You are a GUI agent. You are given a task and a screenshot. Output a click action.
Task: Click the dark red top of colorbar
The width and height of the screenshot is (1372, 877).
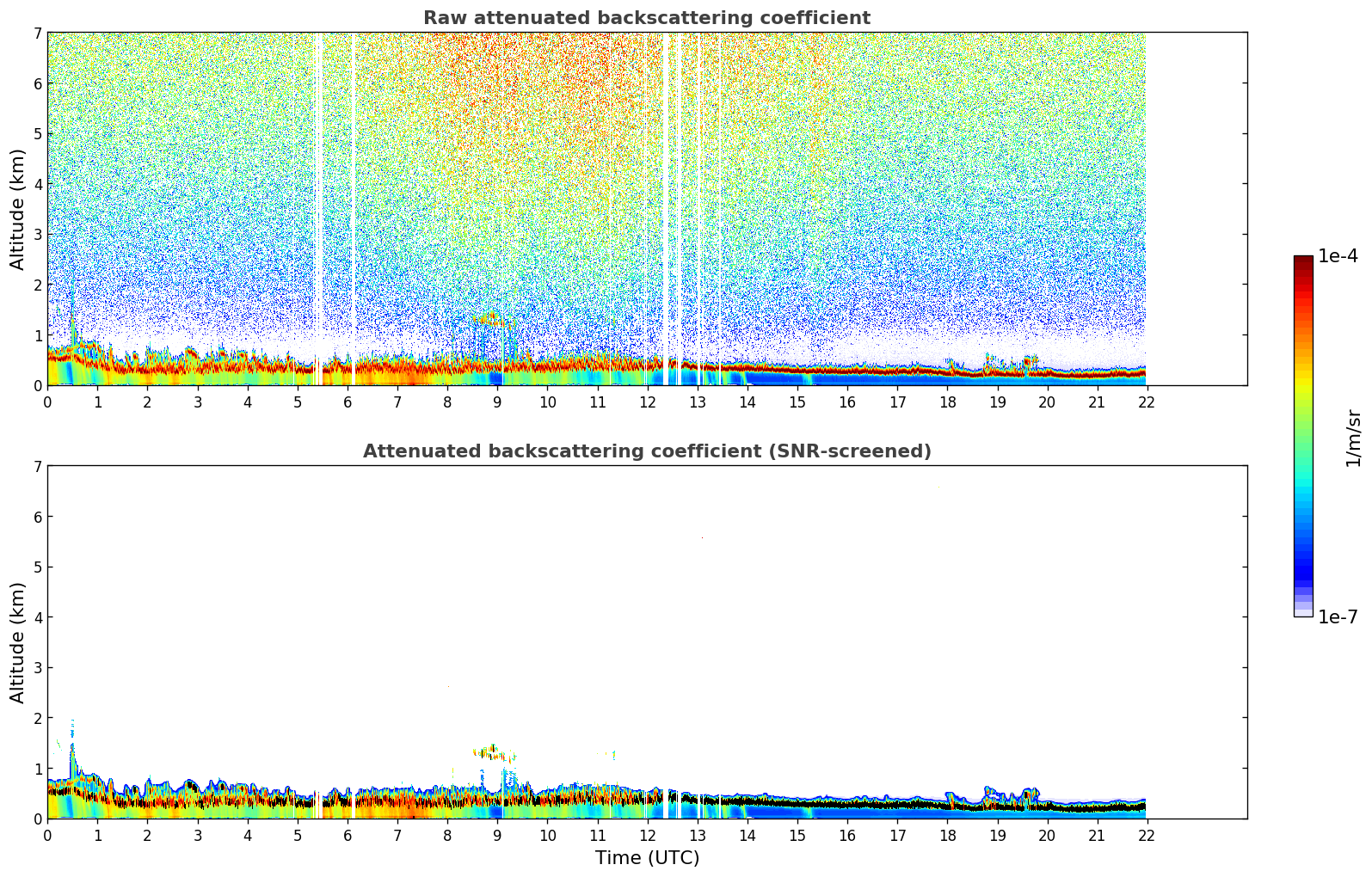pos(1303,261)
